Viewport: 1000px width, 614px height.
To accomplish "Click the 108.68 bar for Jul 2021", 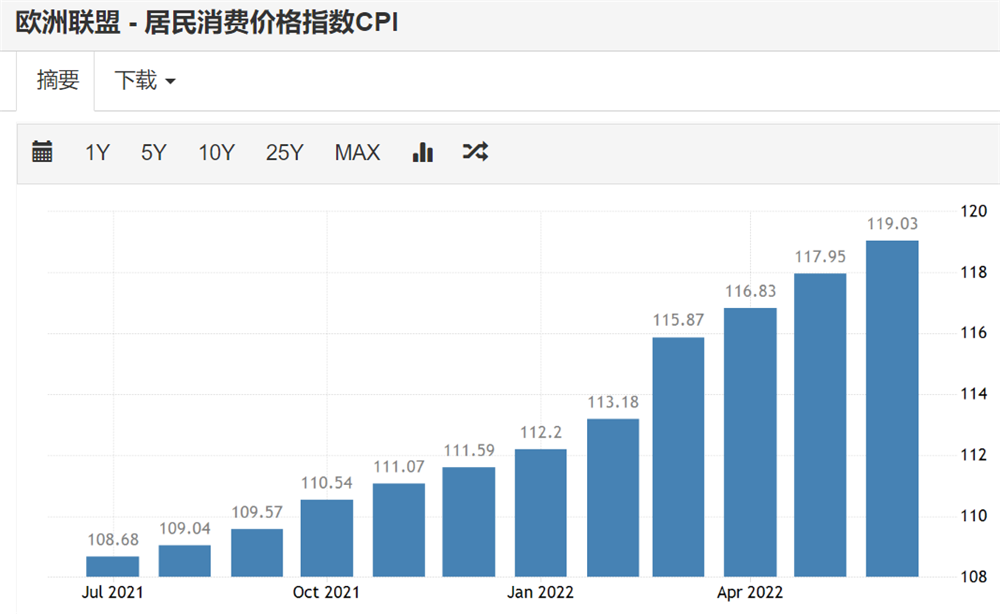I will (112, 566).
